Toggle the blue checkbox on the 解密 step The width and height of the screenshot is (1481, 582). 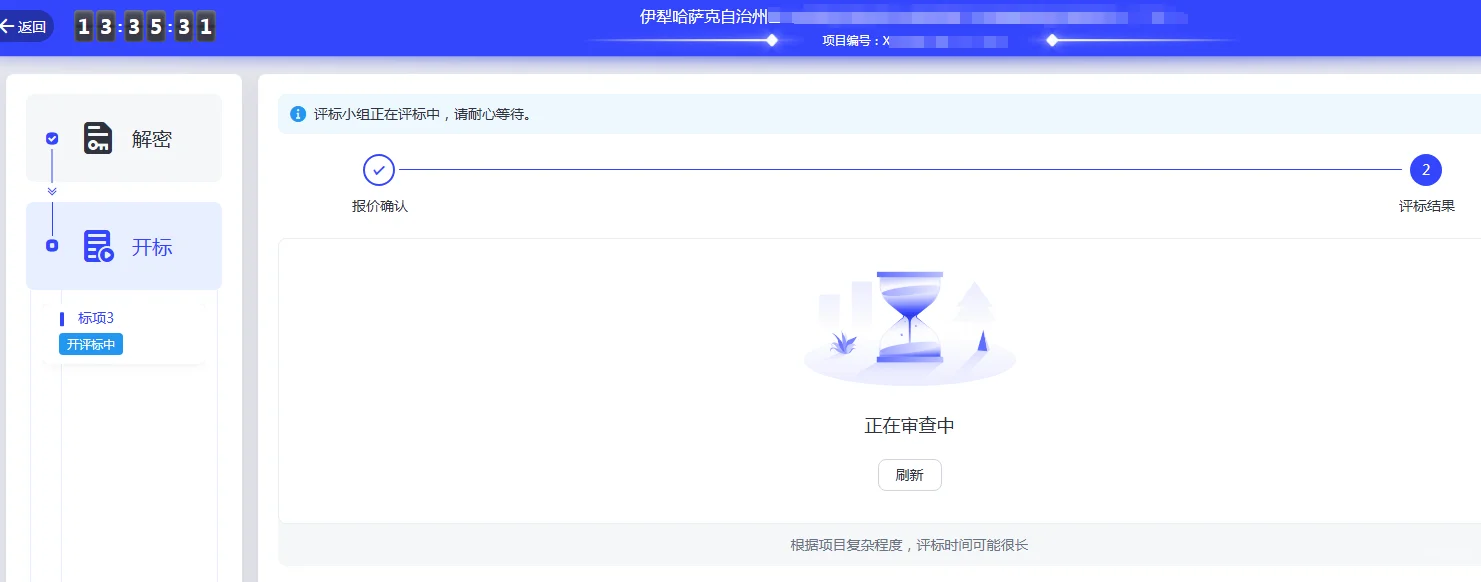click(51, 139)
